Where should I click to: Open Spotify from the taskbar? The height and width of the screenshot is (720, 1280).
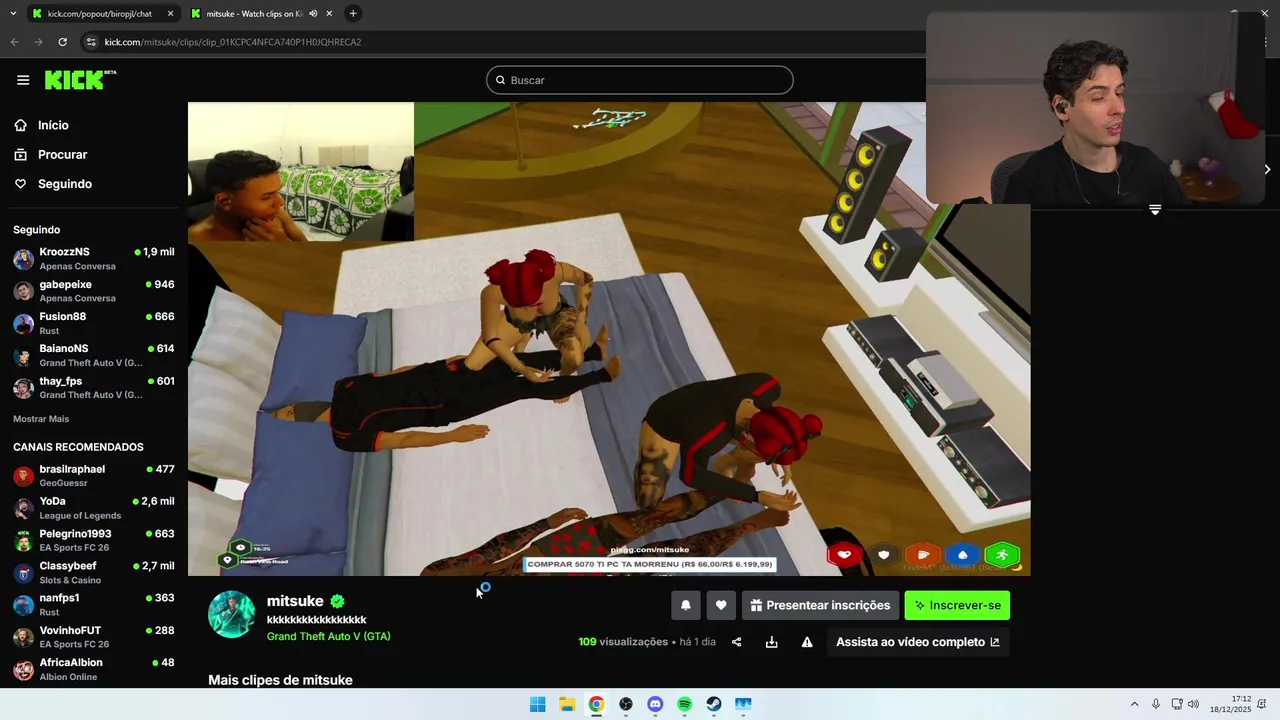(684, 704)
